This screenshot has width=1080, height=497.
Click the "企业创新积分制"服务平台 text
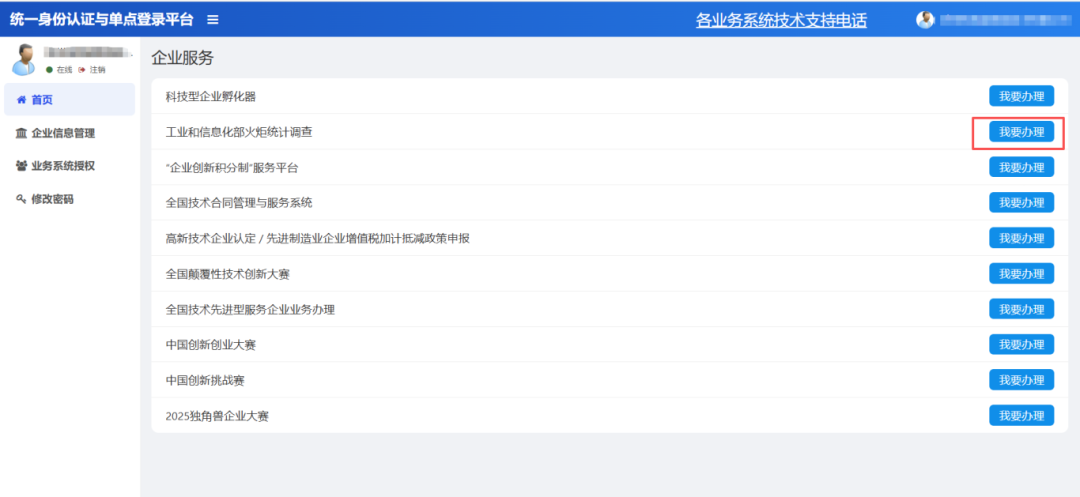(x=232, y=168)
